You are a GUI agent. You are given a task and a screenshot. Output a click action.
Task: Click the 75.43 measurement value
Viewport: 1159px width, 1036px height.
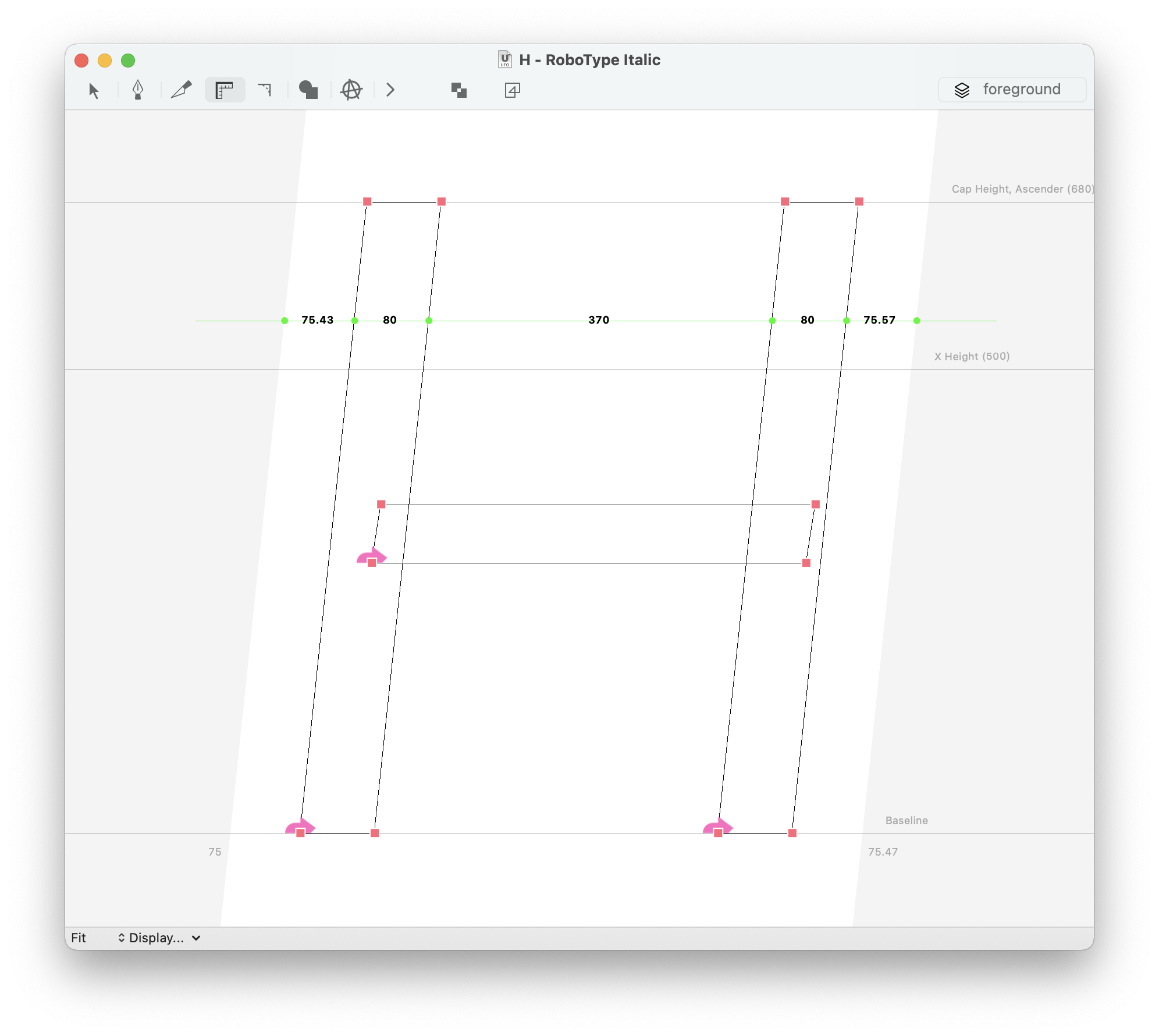click(x=318, y=320)
